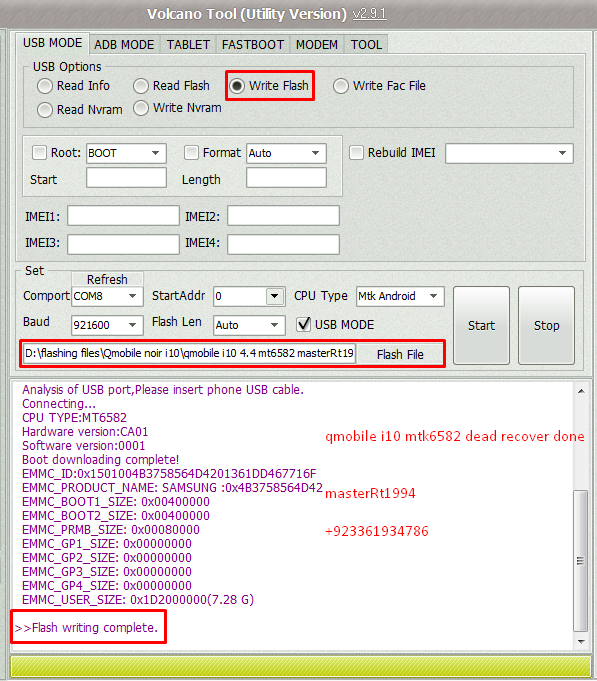The image size is (597, 681).
Task: Click the 'EMMC_PRMB_SIZE' log line
Action: pyautogui.click(x=111, y=530)
